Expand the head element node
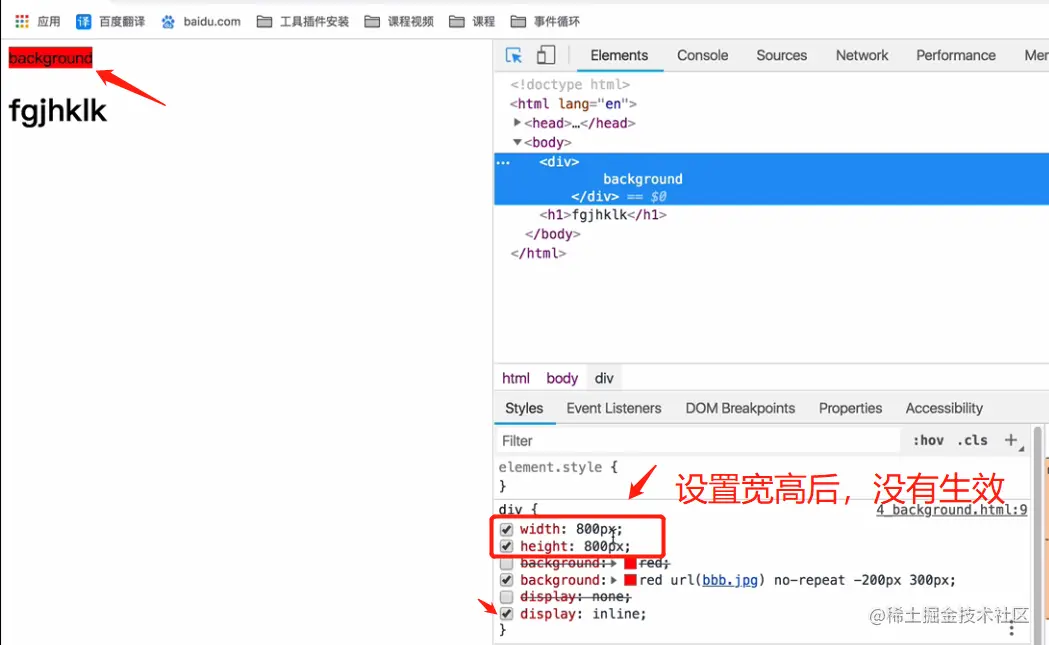Image resolution: width=1049 pixels, height=645 pixels. 516,122
